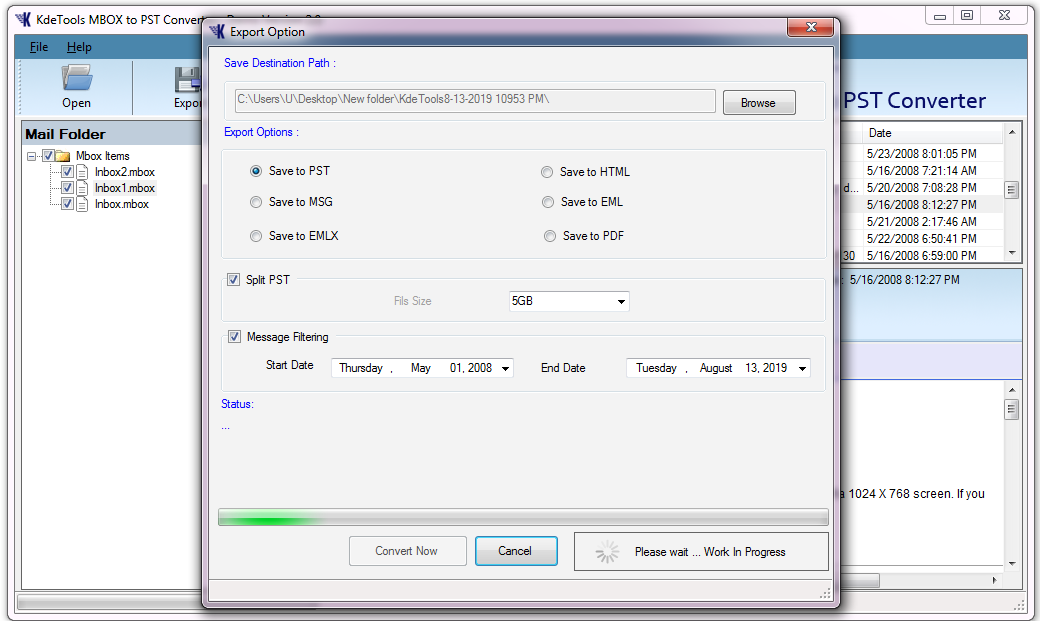Open the End Date calendar dropdown
This screenshot has height=624, width=1040.
pyautogui.click(x=802, y=369)
